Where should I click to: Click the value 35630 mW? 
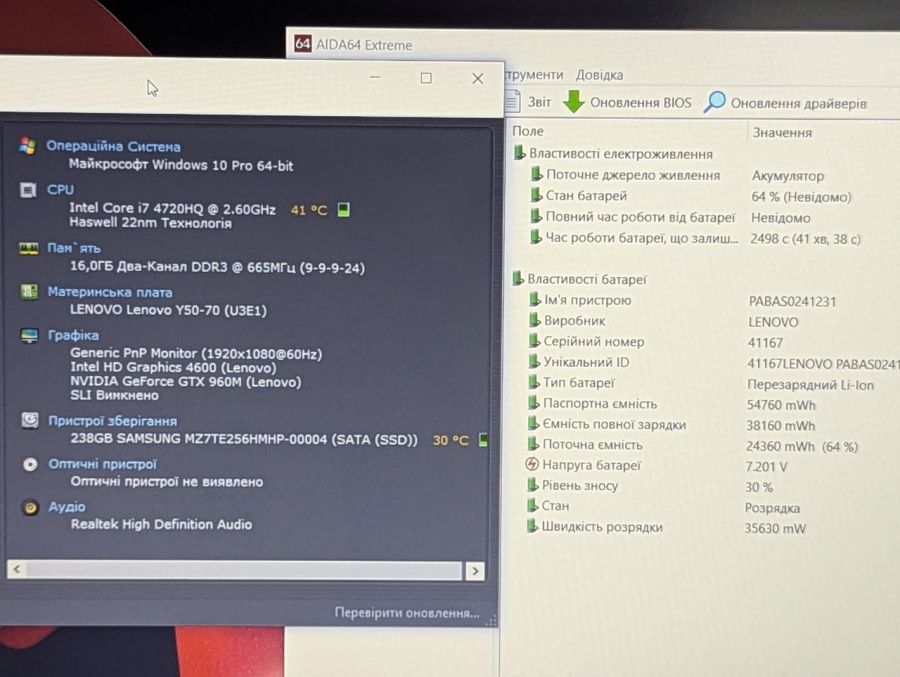tap(775, 528)
